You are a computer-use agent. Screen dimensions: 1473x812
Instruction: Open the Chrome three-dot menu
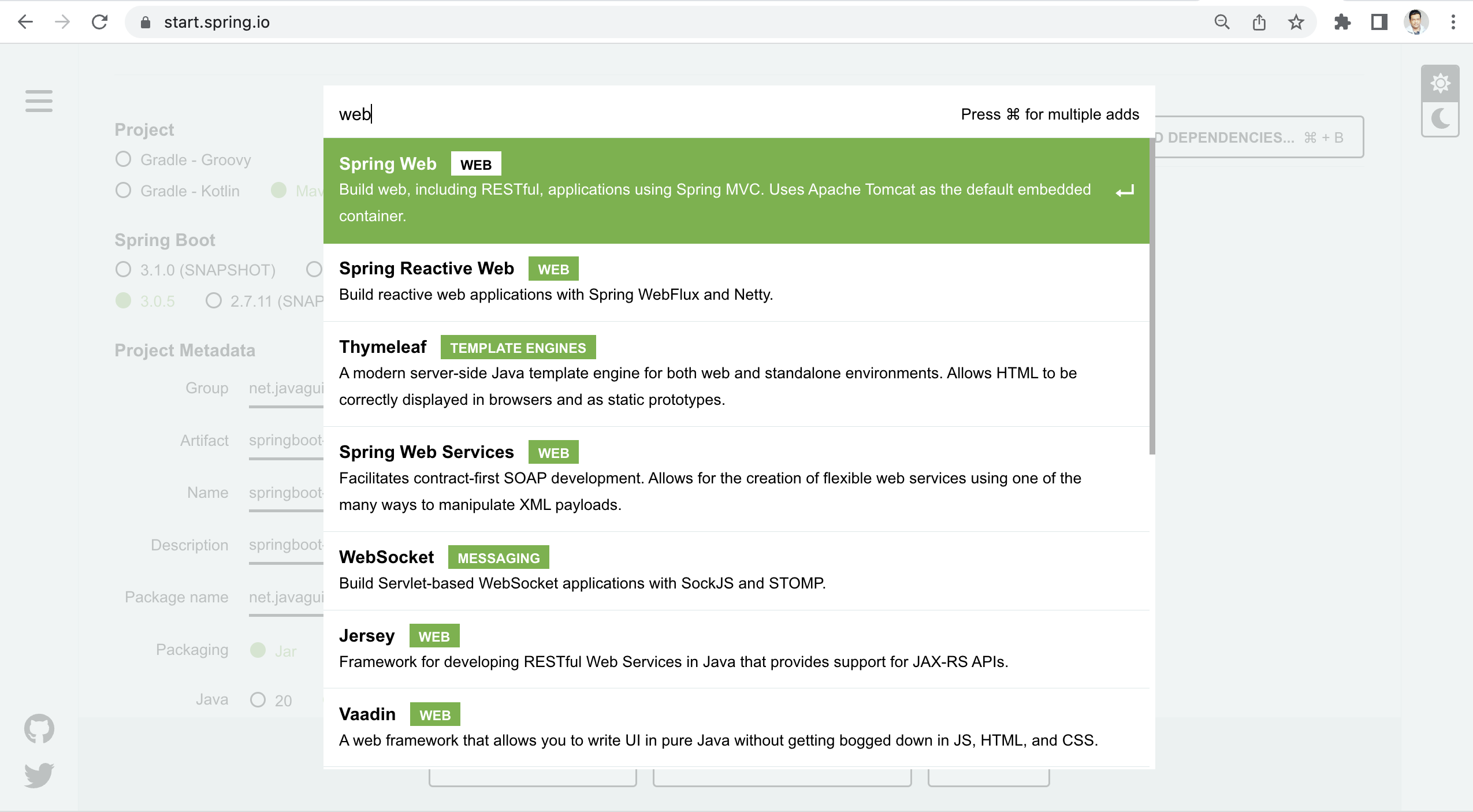tap(1453, 22)
